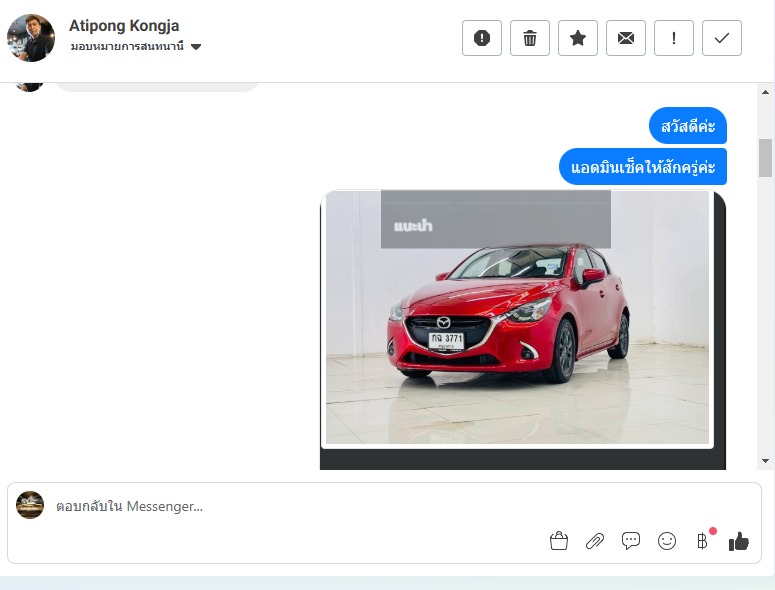Delete conversation using the trash icon
The image size is (775, 590).
pyautogui.click(x=530, y=38)
